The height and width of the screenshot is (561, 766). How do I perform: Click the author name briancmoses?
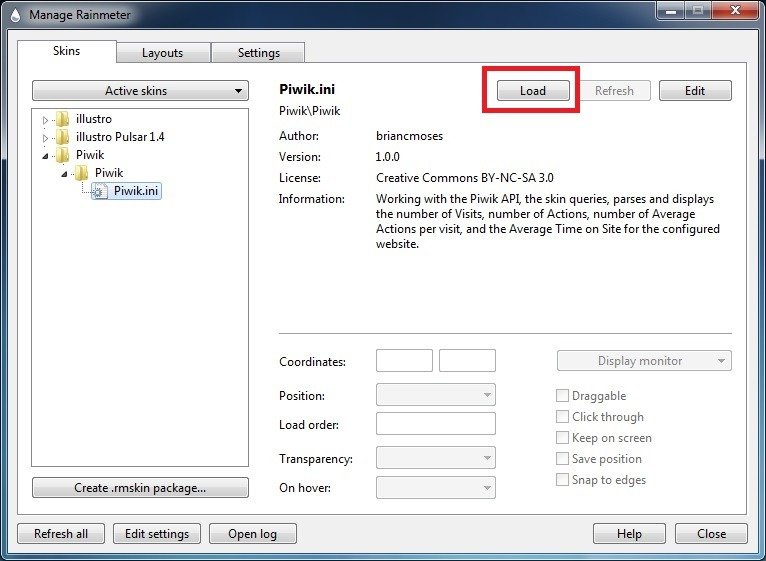point(409,136)
